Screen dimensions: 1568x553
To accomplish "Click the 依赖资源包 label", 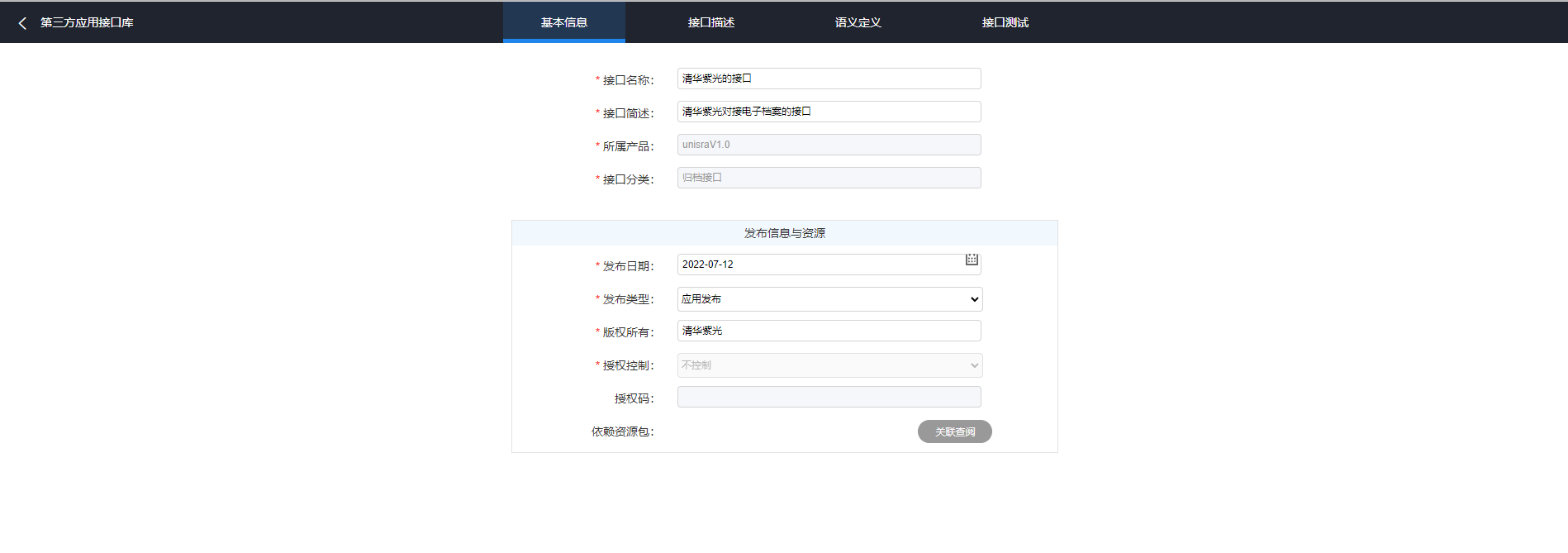I will click(x=622, y=431).
